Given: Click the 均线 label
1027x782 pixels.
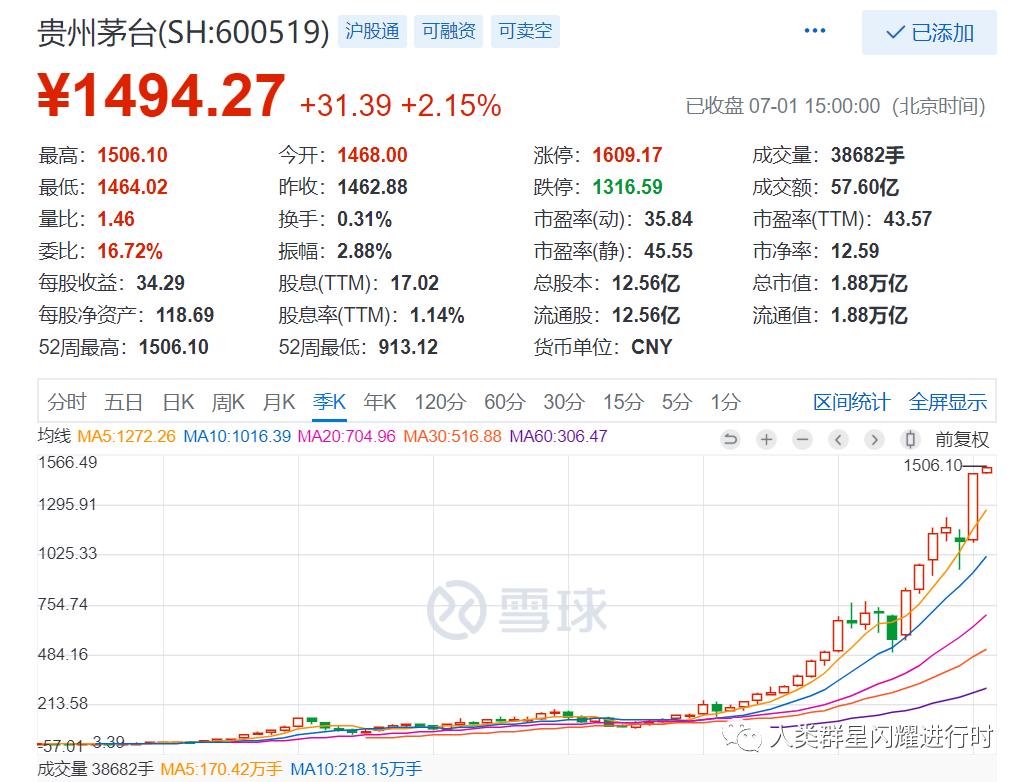Looking at the screenshot, I should (54, 436).
